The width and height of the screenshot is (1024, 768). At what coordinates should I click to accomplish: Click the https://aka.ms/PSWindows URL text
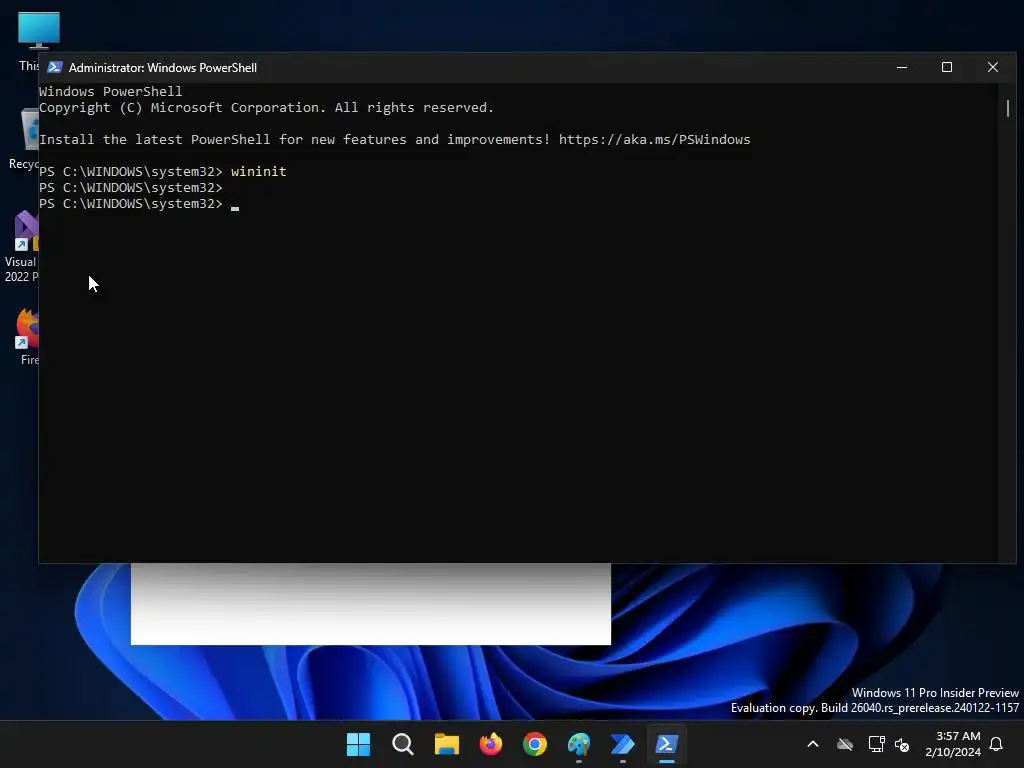pos(654,139)
